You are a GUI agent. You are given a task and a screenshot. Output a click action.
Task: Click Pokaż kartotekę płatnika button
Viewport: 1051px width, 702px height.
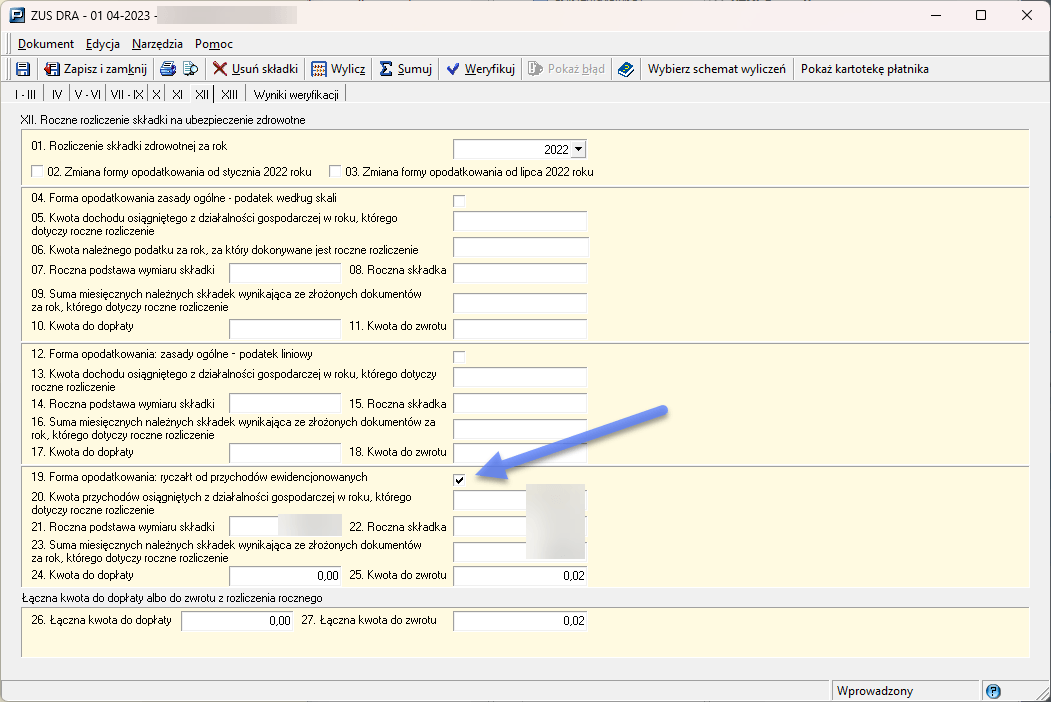tap(865, 69)
